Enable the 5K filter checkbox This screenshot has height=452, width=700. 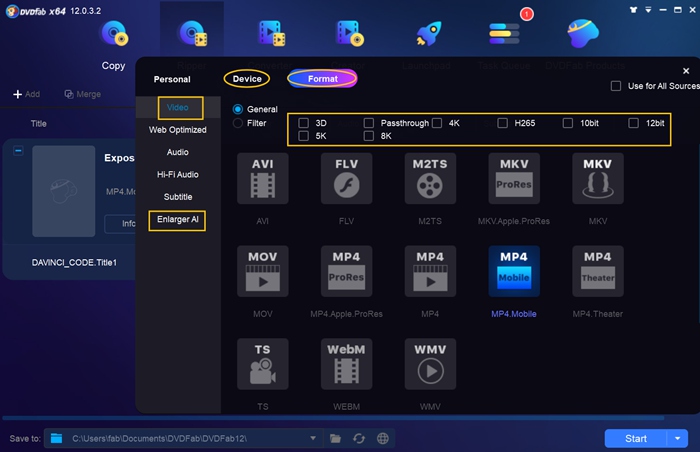point(304,136)
